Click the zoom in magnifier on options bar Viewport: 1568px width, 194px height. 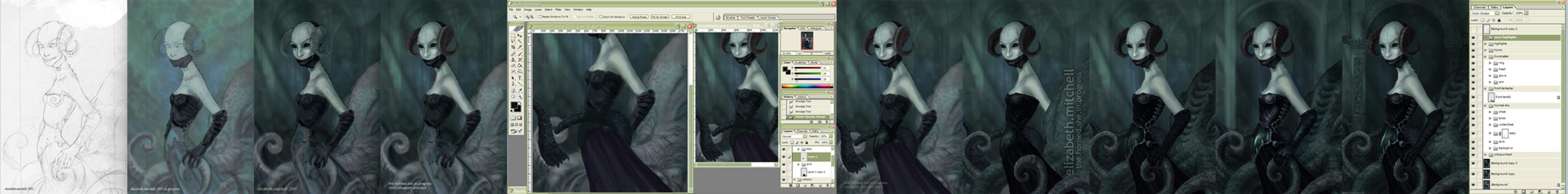click(528, 16)
